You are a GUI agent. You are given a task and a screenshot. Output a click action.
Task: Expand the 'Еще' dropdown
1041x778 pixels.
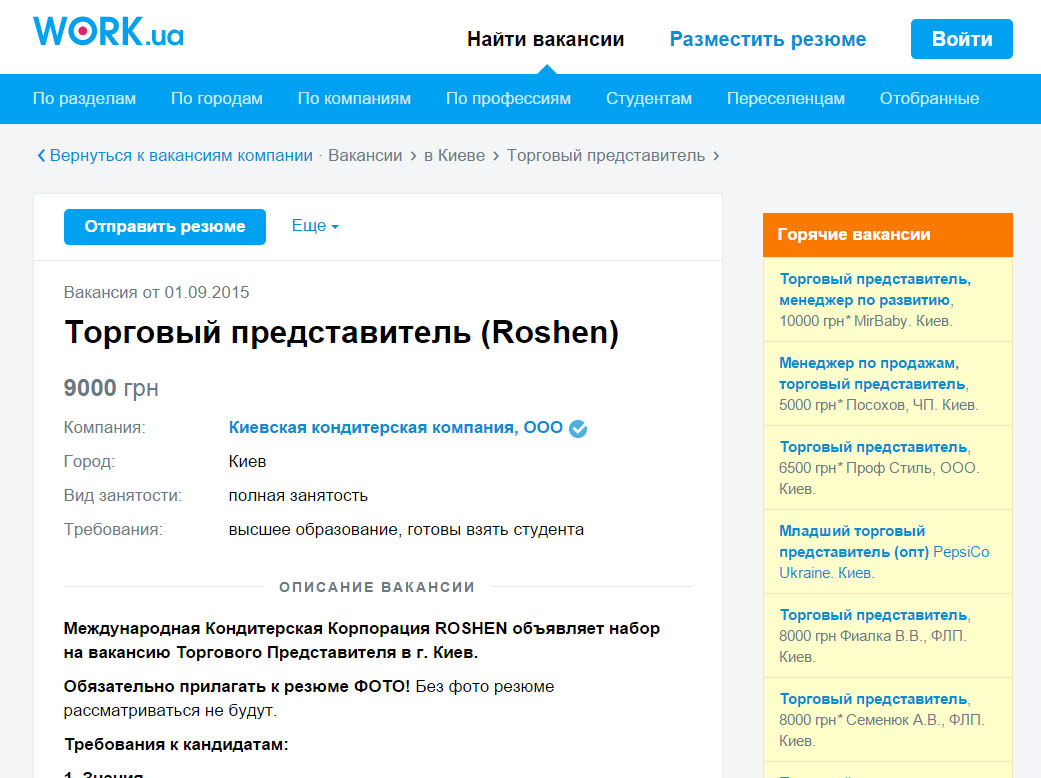click(315, 226)
